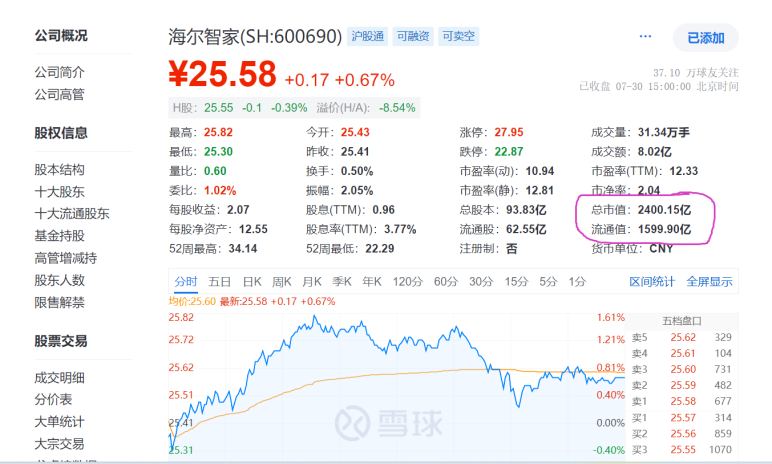This screenshot has height=464, width=772.
Task: Switch to the 年K chart tab
Action: pos(372,282)
